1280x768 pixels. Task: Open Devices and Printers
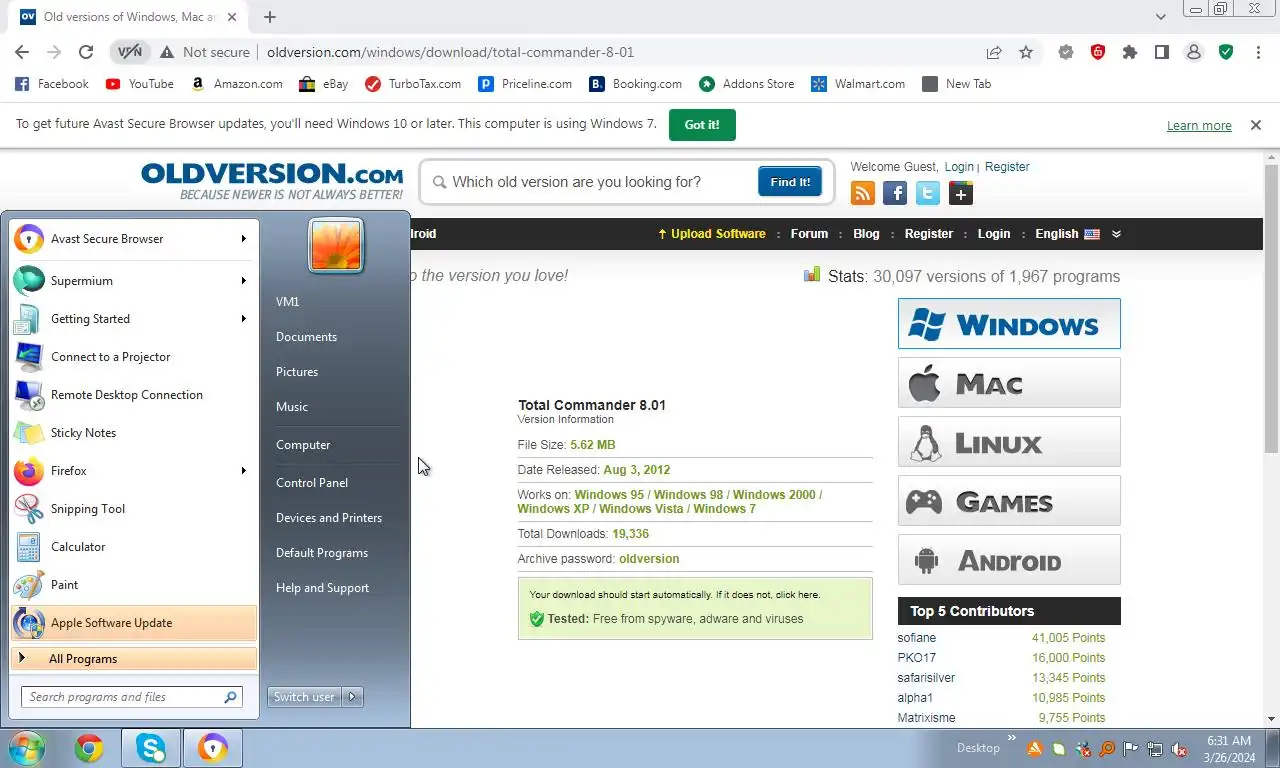click(329, 518)
